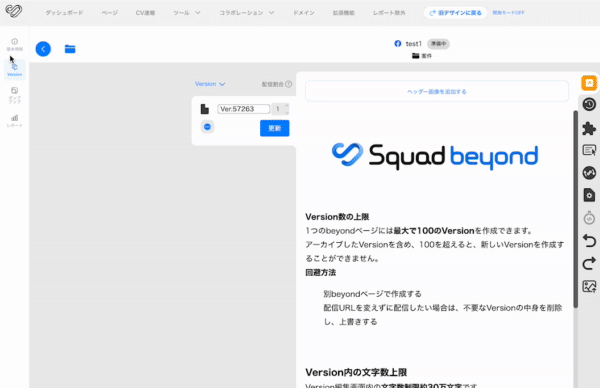Open the ページ menu item
The height and width of the screenshot is (388, 600).
(x=110, y=13)
